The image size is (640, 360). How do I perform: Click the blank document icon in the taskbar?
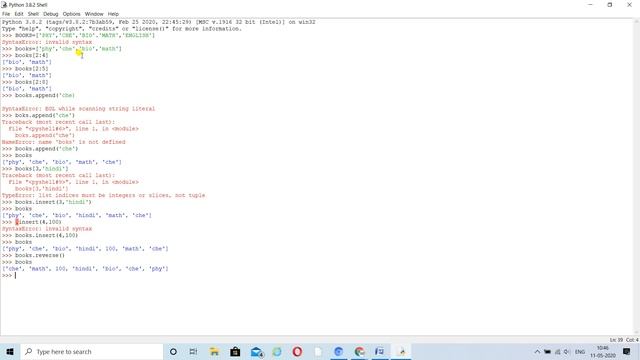pos(318,351)
